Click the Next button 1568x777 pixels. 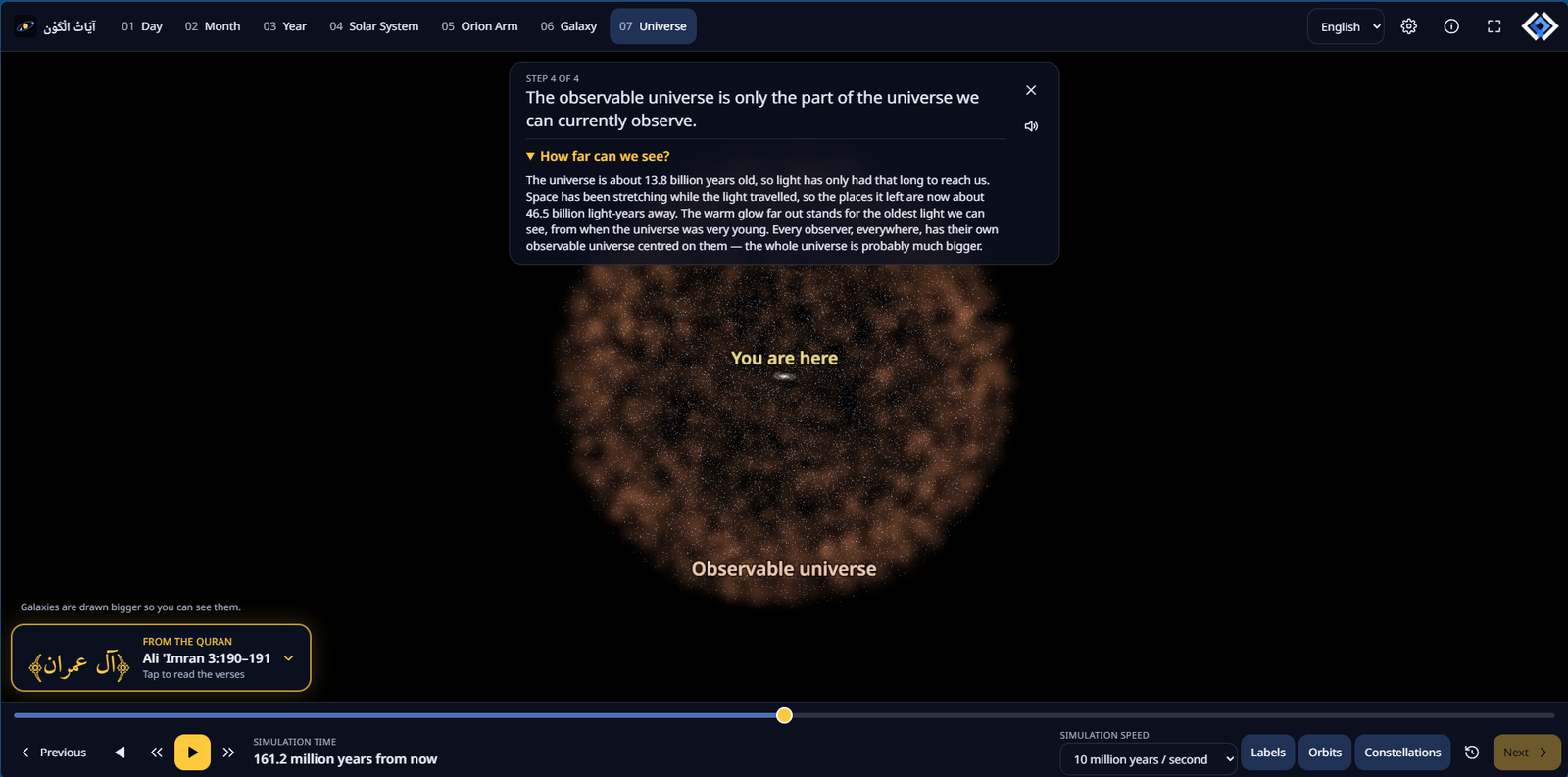tap(1527, 753)
